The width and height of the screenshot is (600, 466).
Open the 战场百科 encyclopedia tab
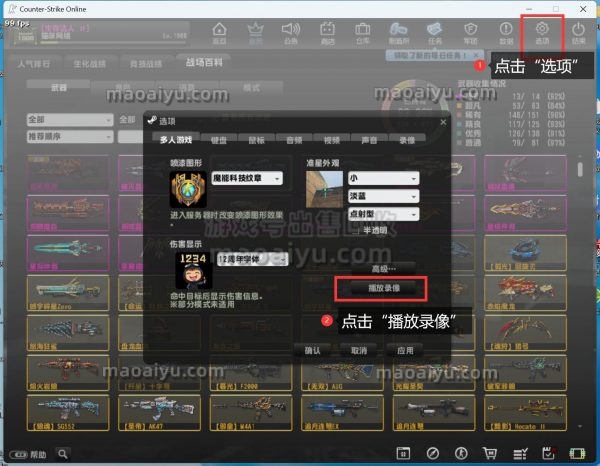pyautogui.click(x=204, y=62)
